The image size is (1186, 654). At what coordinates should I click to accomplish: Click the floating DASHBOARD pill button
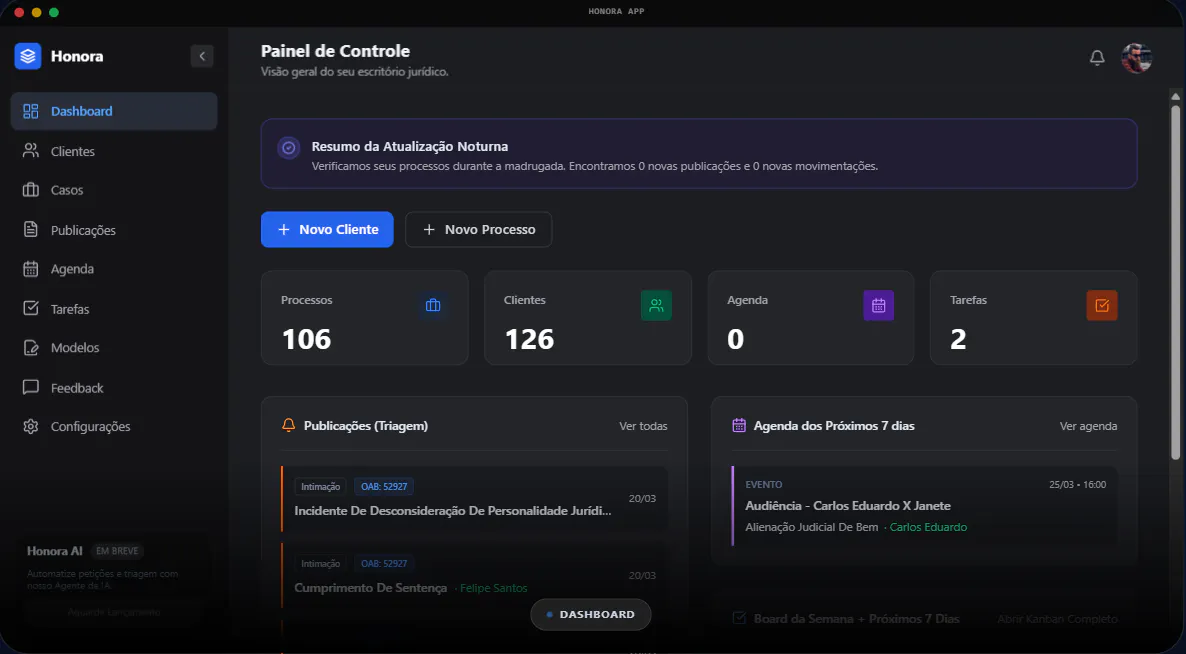pyautogui.click(x=591, y=615)
